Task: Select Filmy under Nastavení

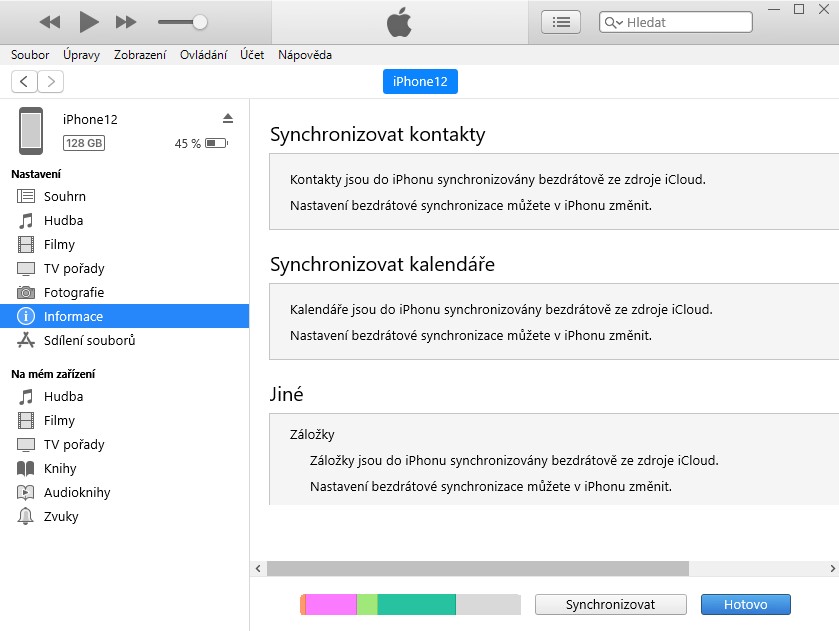Action: [124, 245]
